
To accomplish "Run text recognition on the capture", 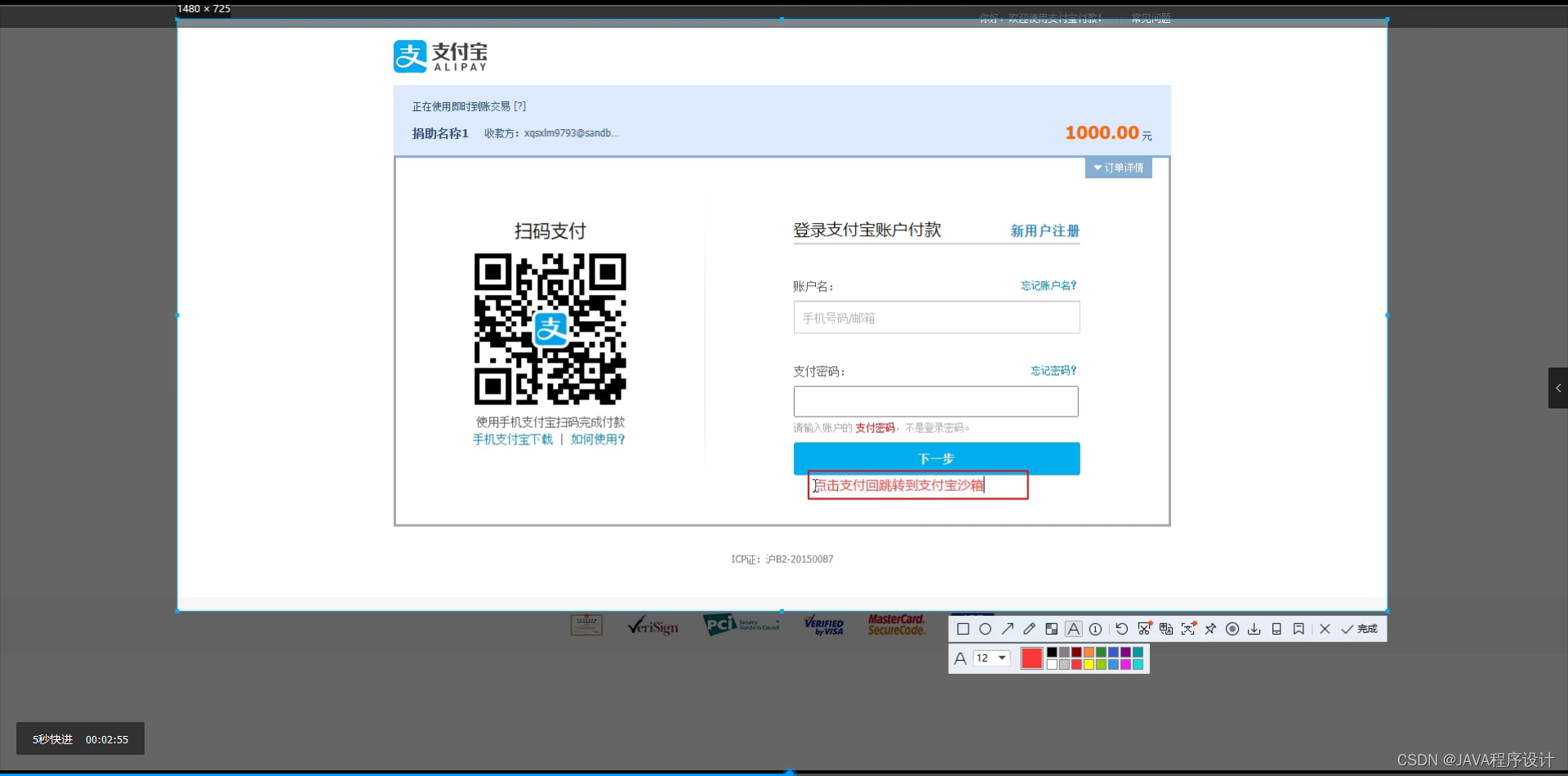I will tap(1188, 628).
